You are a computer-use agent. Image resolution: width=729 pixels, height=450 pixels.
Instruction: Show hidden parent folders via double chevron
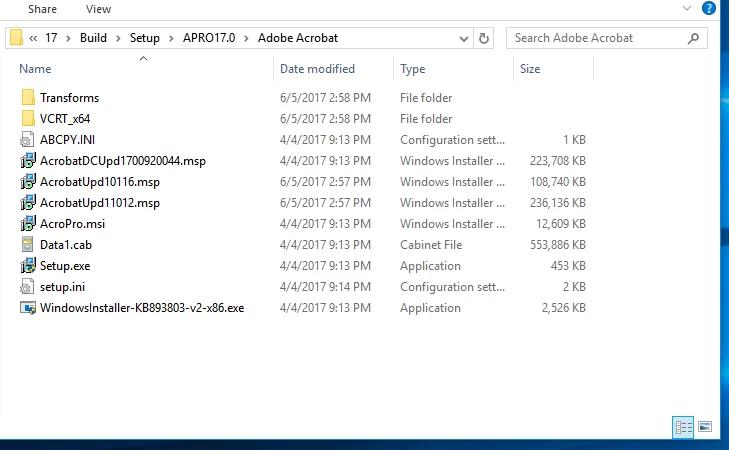pyautogui.click(x=33, y=38)
